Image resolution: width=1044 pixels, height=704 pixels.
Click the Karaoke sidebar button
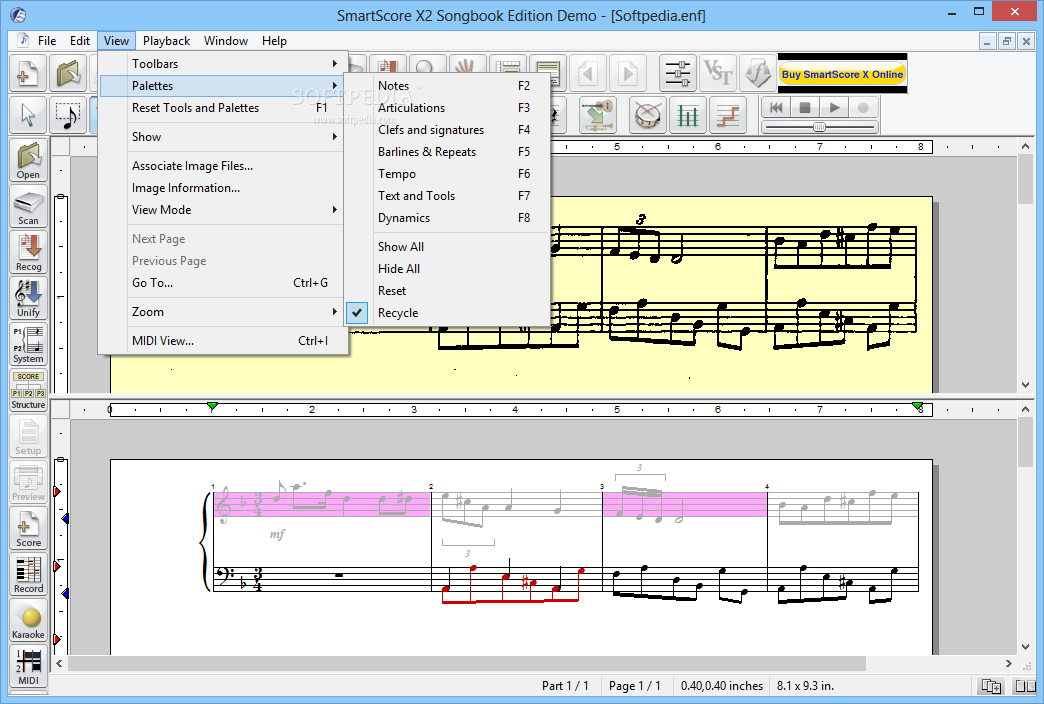(x=28, y=620)
